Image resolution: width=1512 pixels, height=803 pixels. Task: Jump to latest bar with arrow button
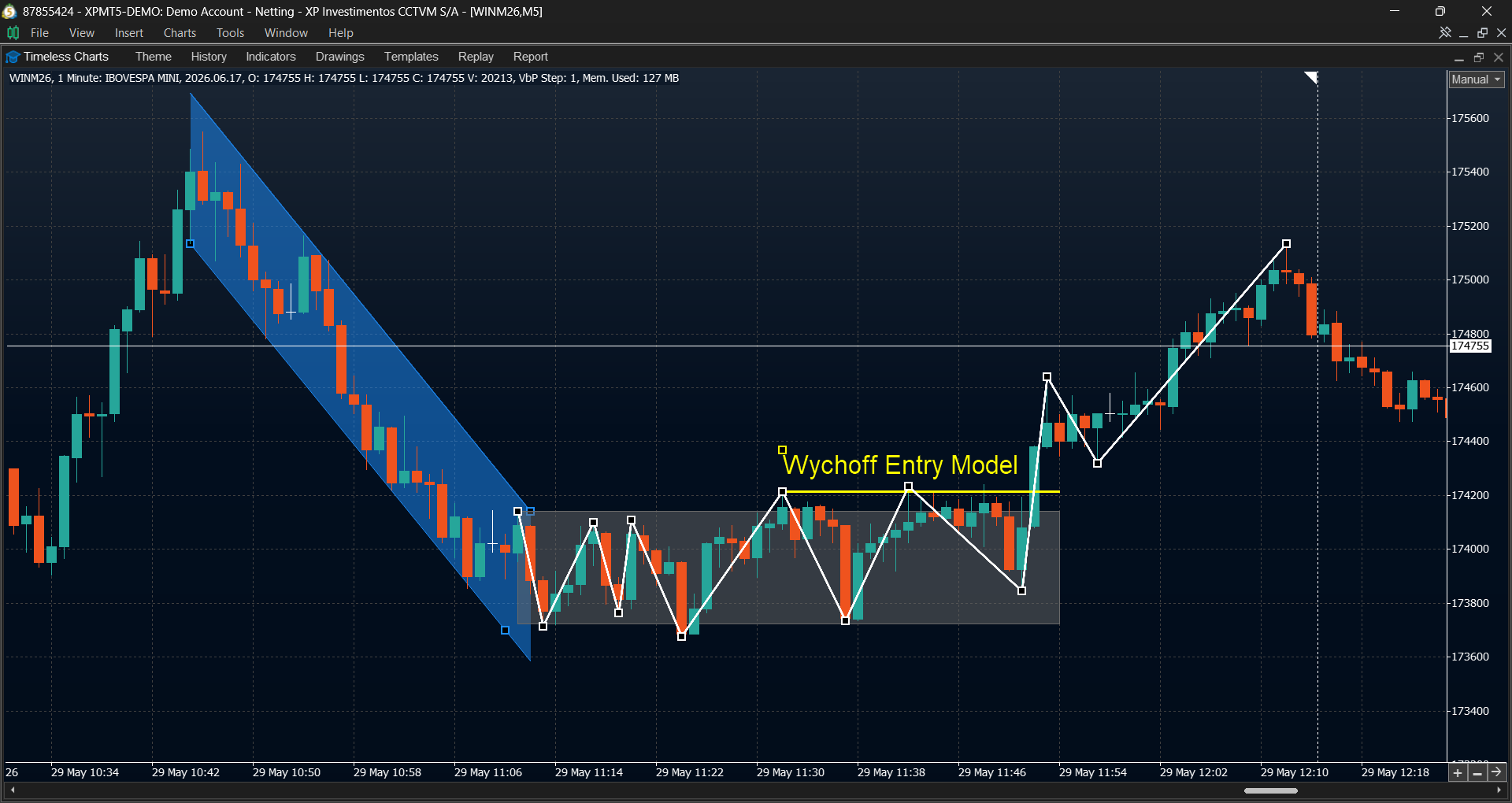(x=1496, y=772)
